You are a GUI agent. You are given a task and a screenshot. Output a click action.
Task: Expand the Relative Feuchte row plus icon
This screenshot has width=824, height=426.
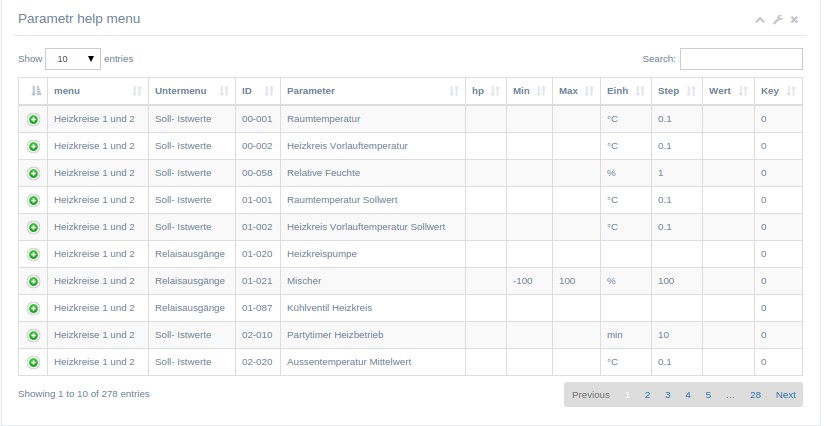tap(33, 173)
